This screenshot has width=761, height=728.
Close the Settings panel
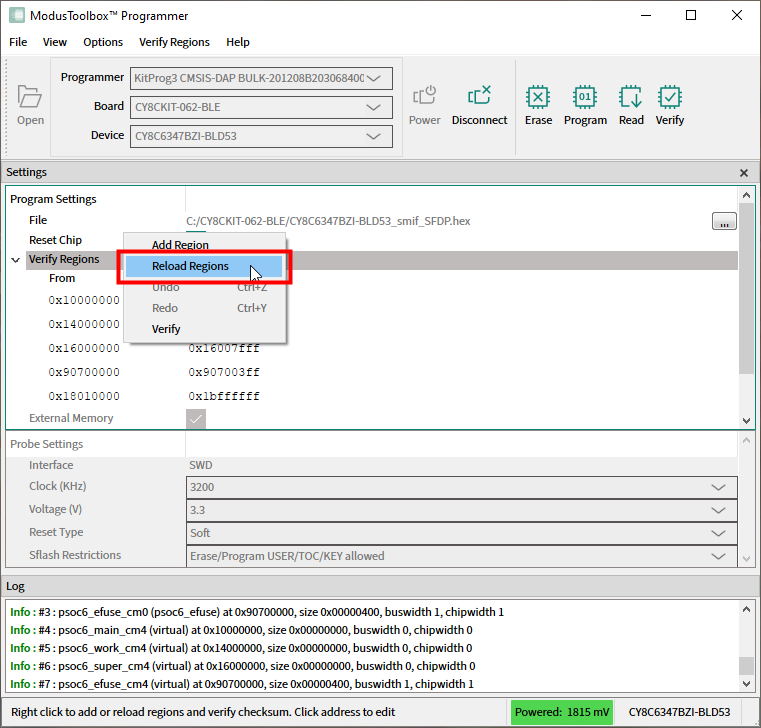tap(743, 173)
